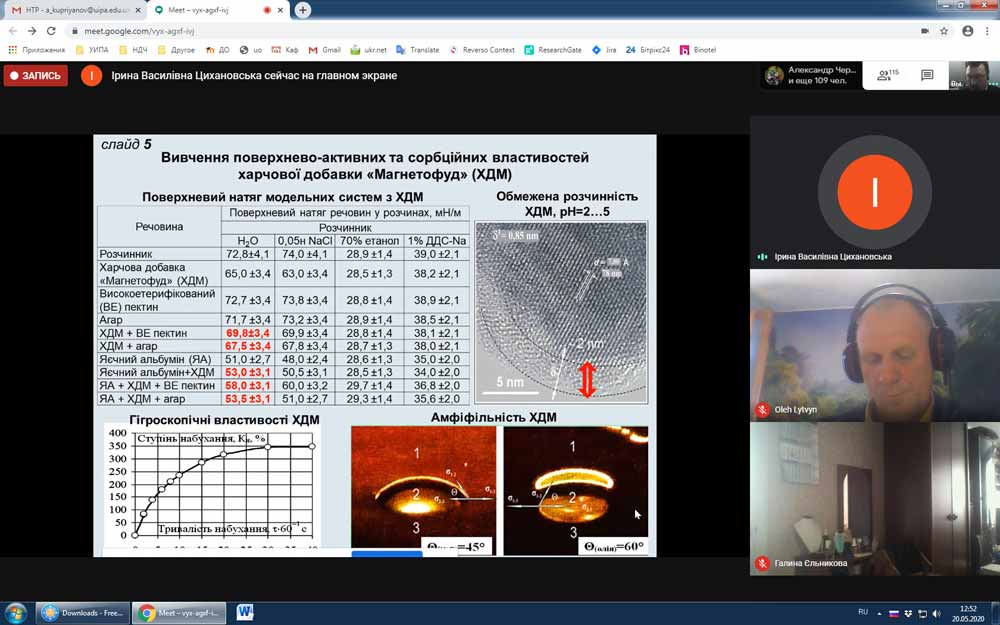1000x625 pixels.
Task: Open the Translate bookmark
Action: click(417, 49)
